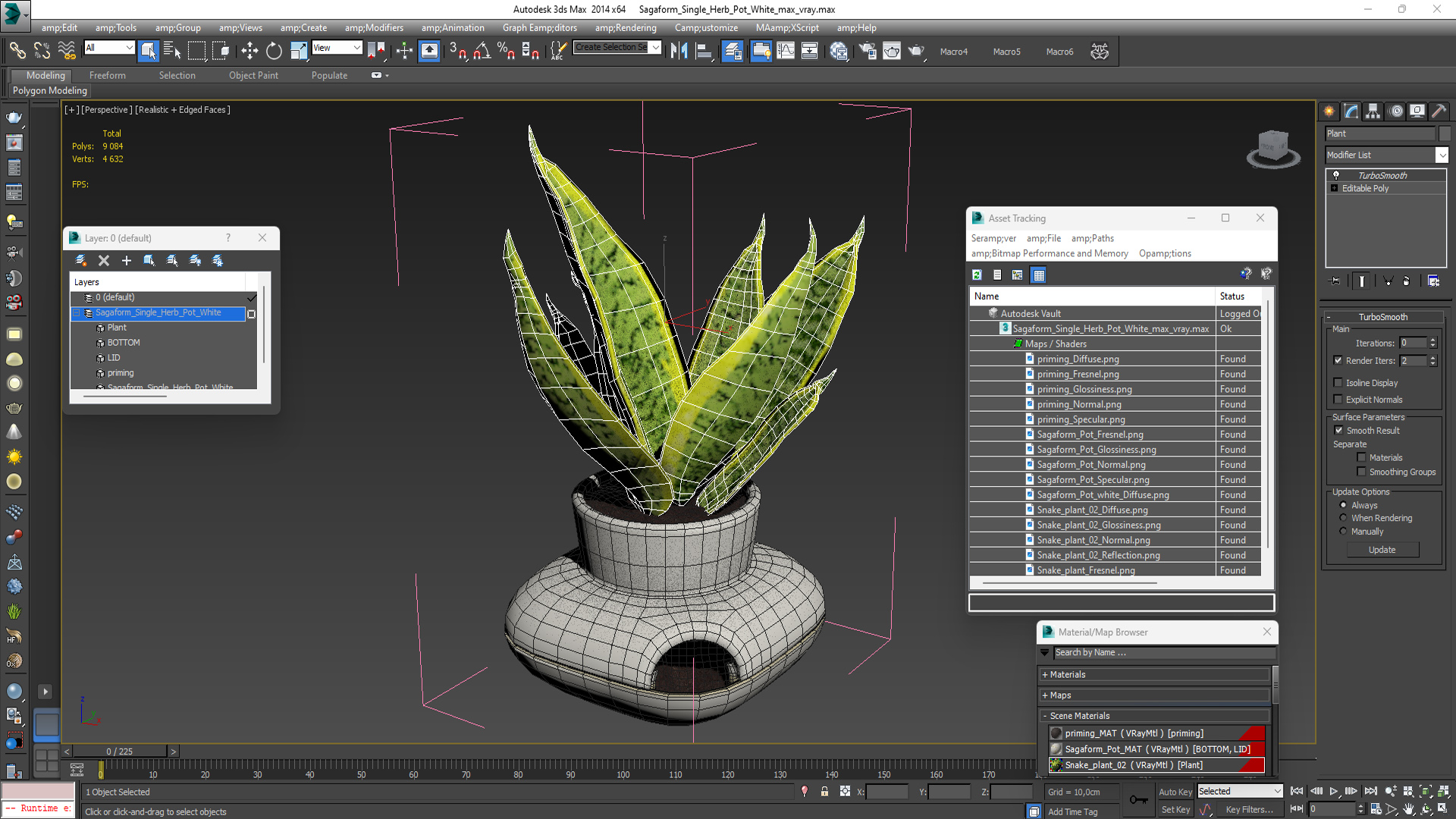Click the Key Filters button
This screenshot has height=819, width=1456.
(1250, 810)
